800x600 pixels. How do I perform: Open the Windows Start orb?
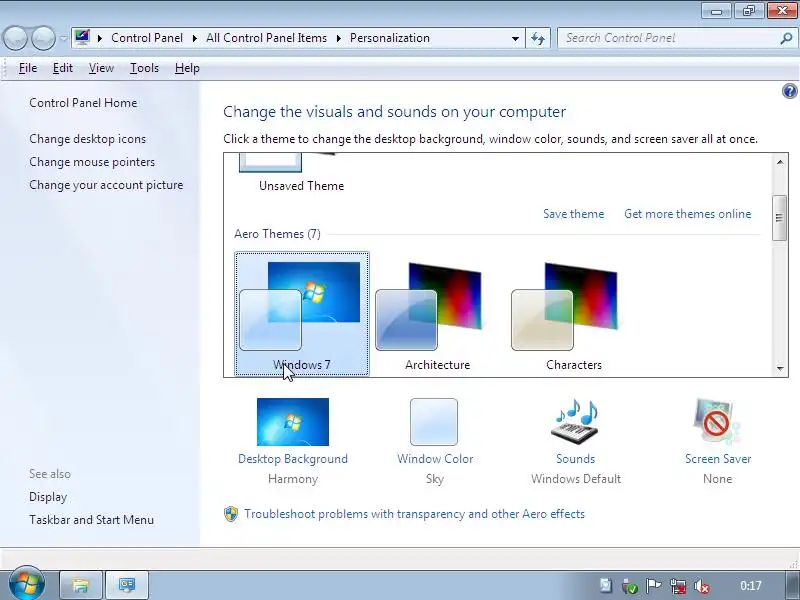(x=27, y=584)
